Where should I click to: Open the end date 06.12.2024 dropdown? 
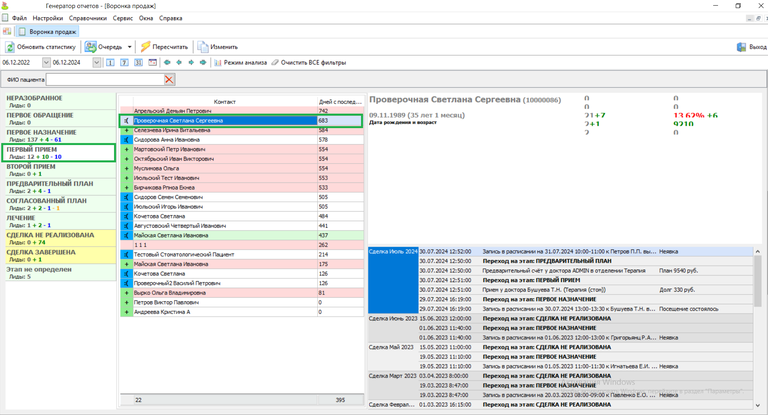tap(96, 63)
